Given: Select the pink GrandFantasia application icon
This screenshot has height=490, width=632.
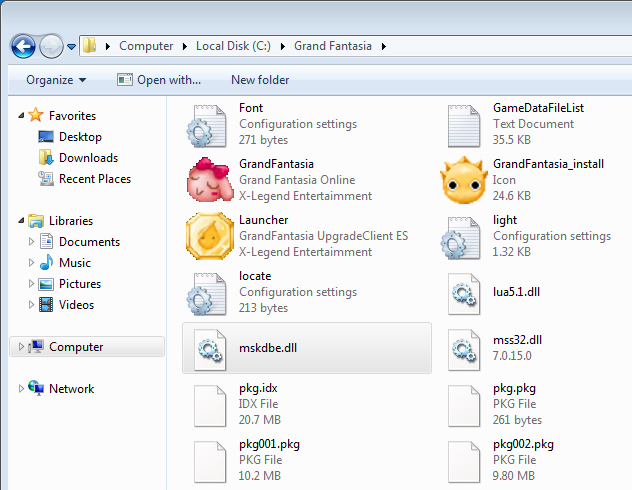Looking at the screenshot, I should [x=207, y=180].
